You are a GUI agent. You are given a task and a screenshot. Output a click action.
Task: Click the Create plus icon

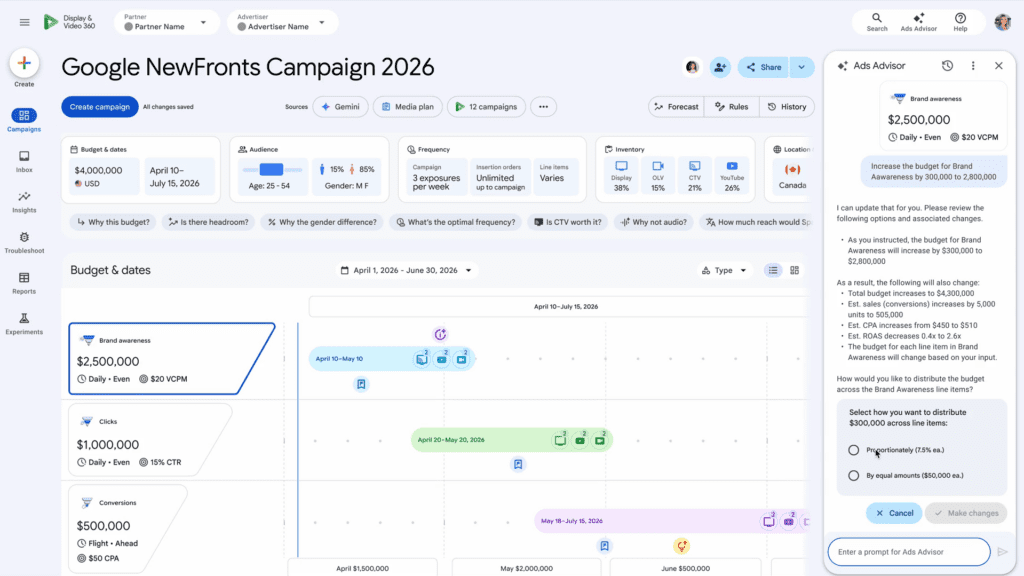pos(24,64)
